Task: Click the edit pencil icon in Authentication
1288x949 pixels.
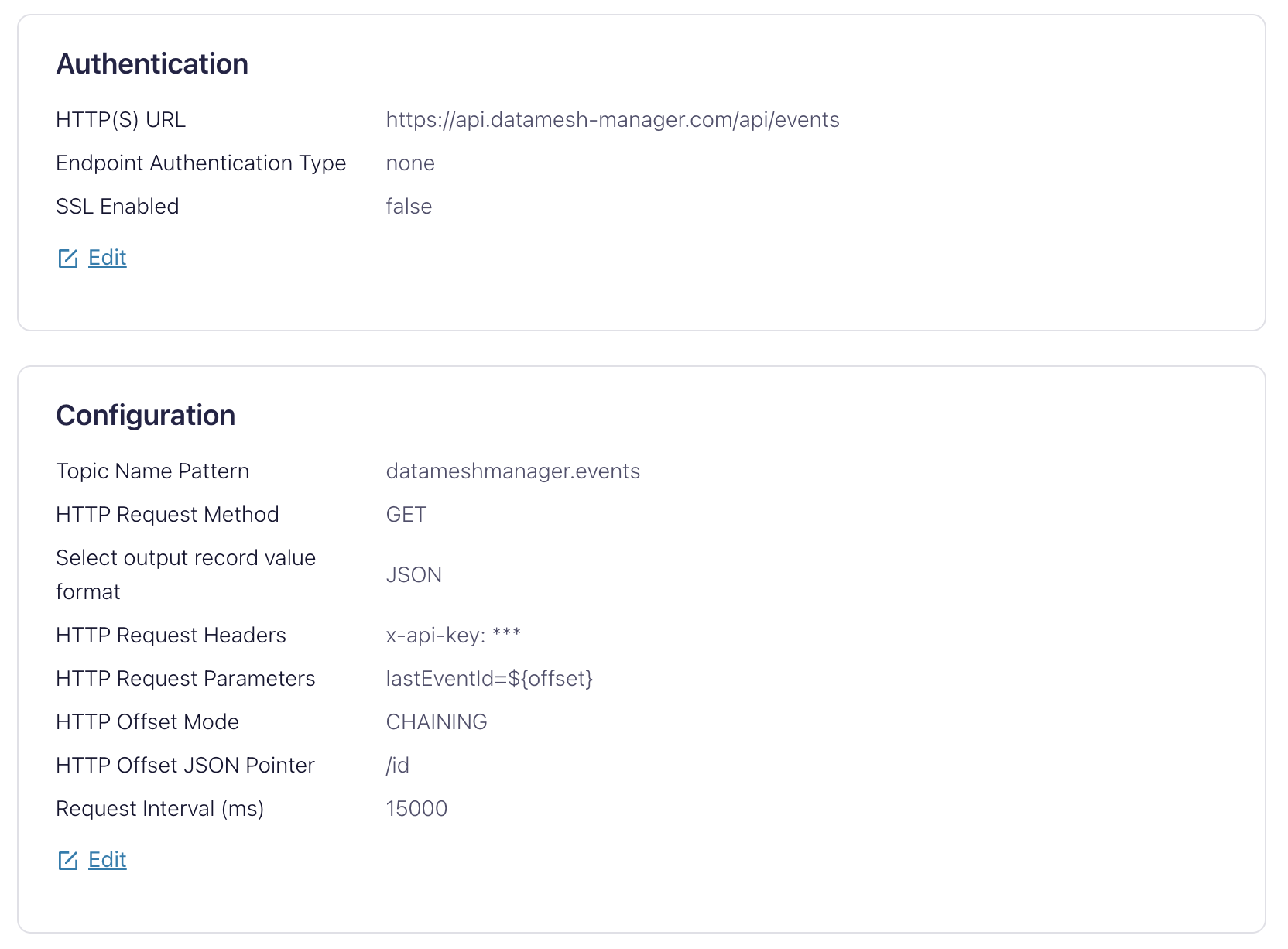Action: coord(68,259)
